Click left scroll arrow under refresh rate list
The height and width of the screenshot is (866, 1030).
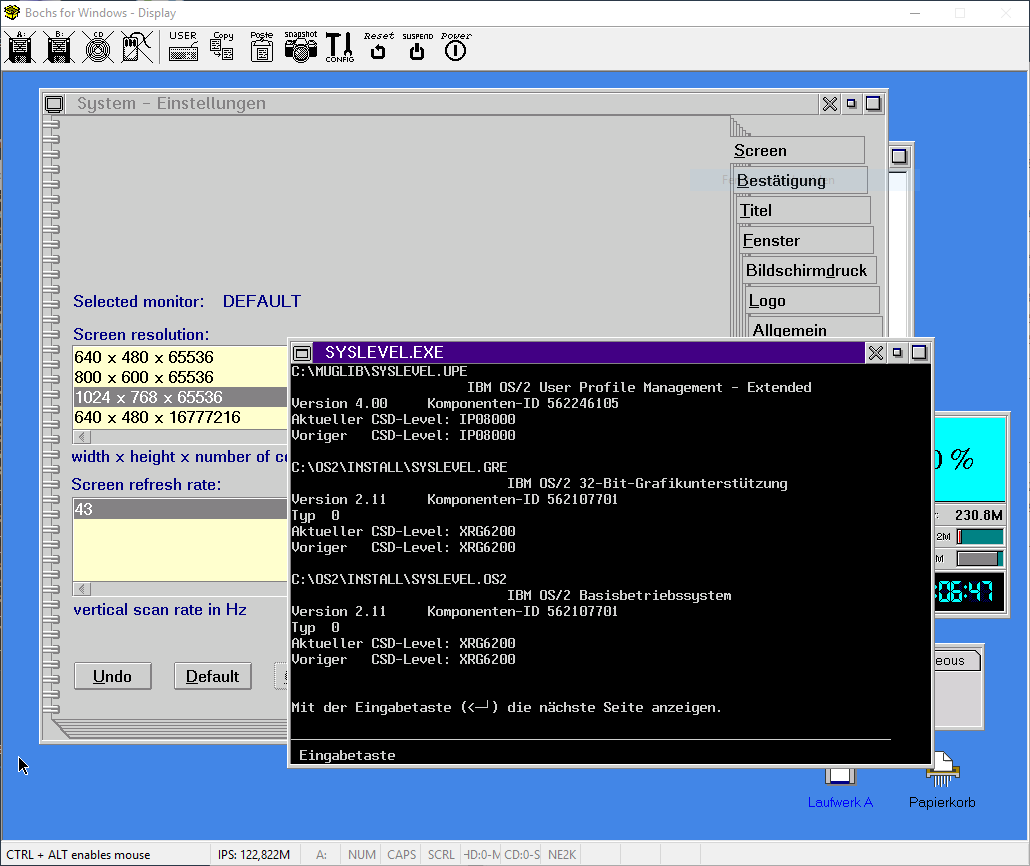pos(82,589)
